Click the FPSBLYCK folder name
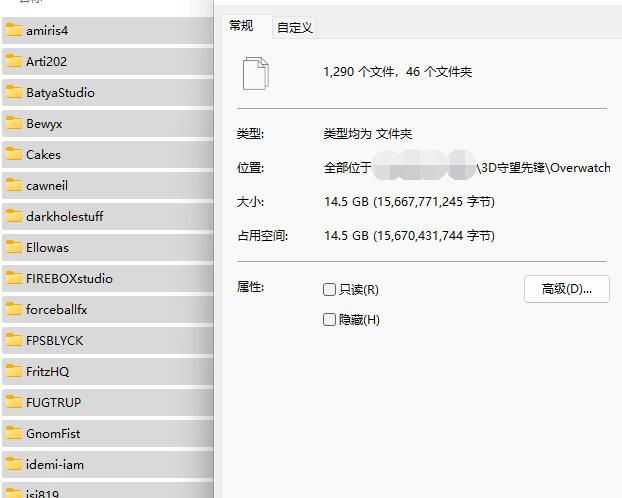Image resolution: width=622 pixels, height=498 pixels. coord(54,340)
